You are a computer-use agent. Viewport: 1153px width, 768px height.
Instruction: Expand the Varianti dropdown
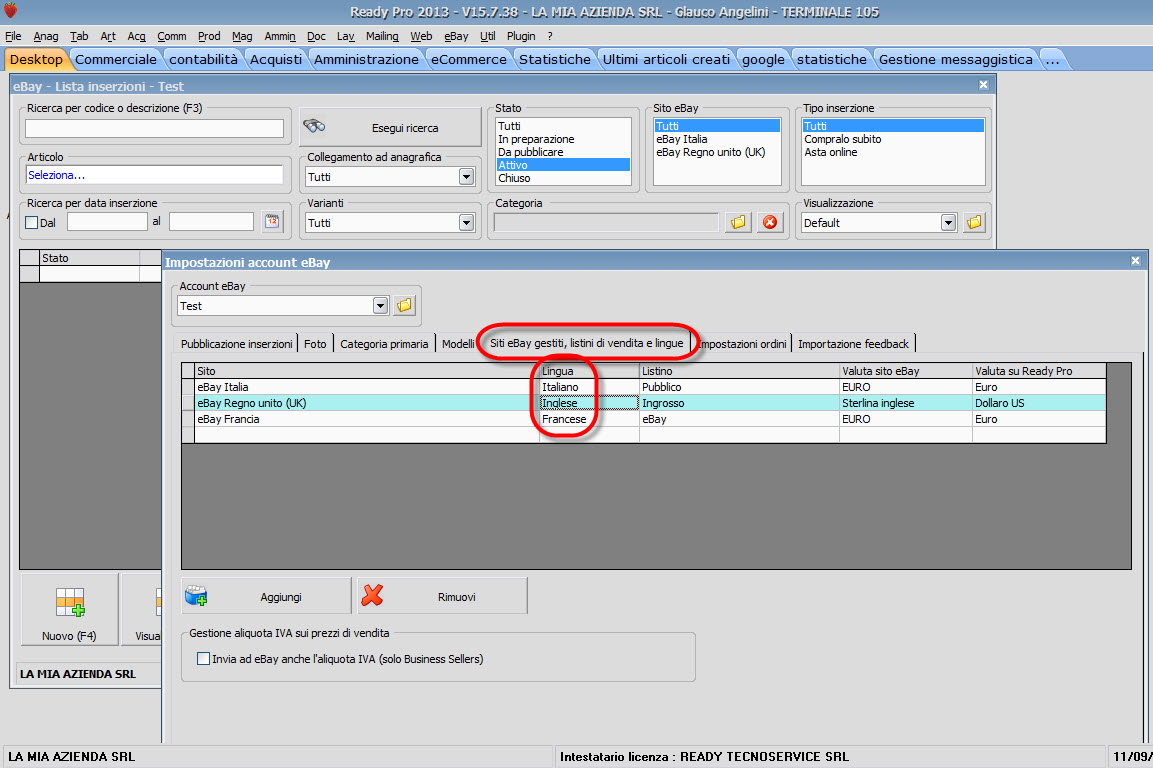tap(466, 222)
